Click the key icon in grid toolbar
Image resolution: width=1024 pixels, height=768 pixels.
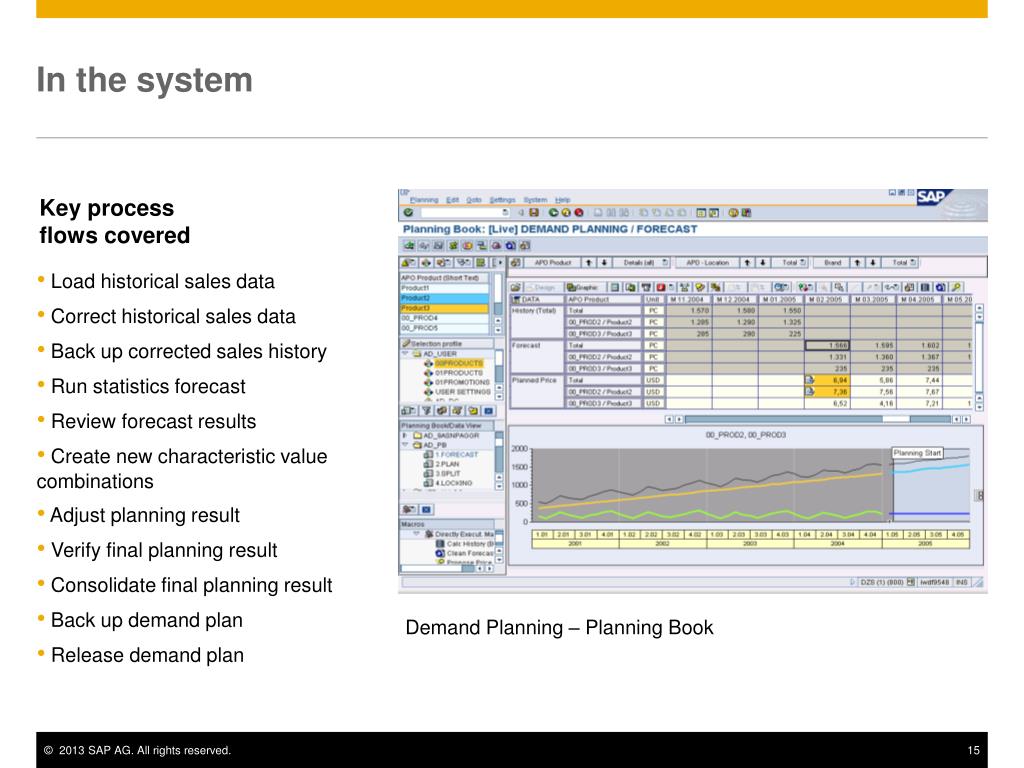[x=956, y=287]
